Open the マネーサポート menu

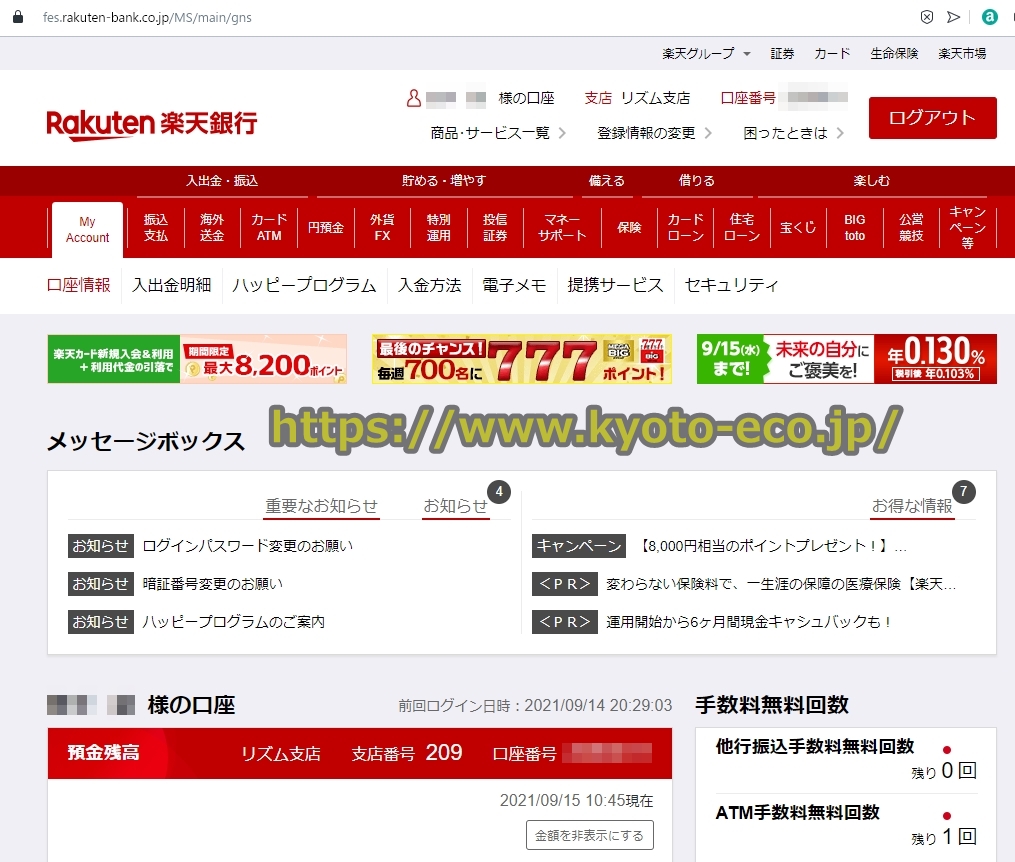click(x=562, y=228)
